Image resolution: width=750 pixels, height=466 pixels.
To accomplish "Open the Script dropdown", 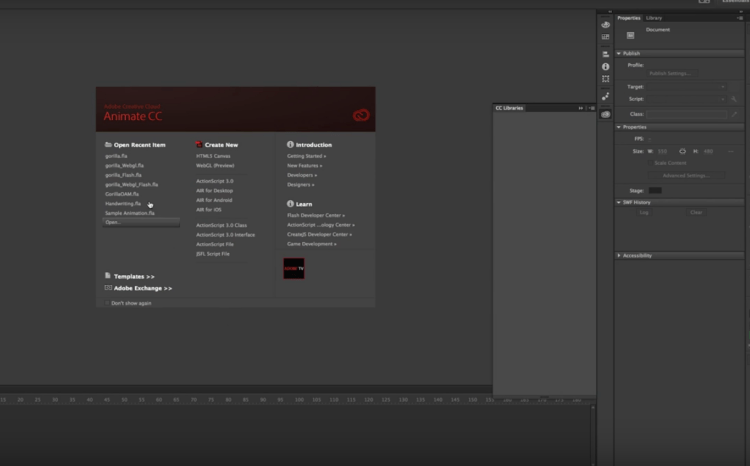I will click(686, 99).
